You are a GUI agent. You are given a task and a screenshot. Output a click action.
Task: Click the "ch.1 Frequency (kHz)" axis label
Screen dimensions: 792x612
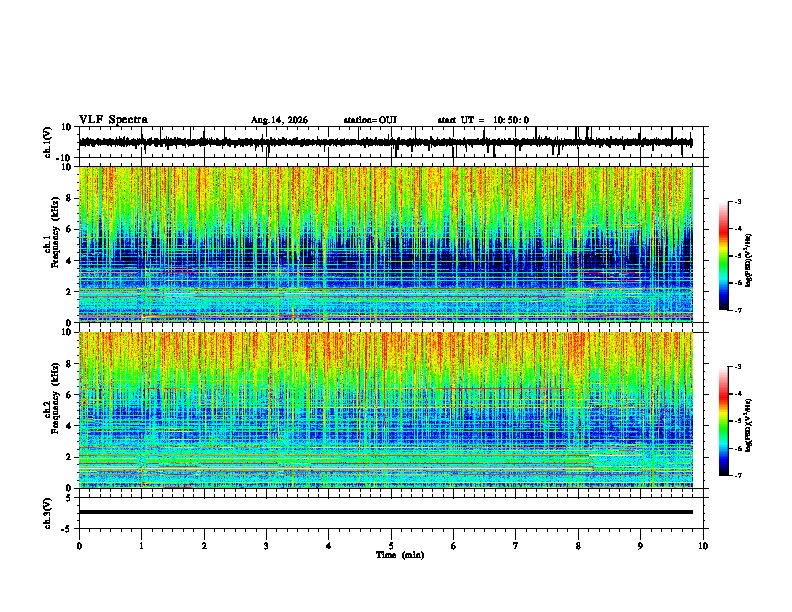(x=52, y=233)
